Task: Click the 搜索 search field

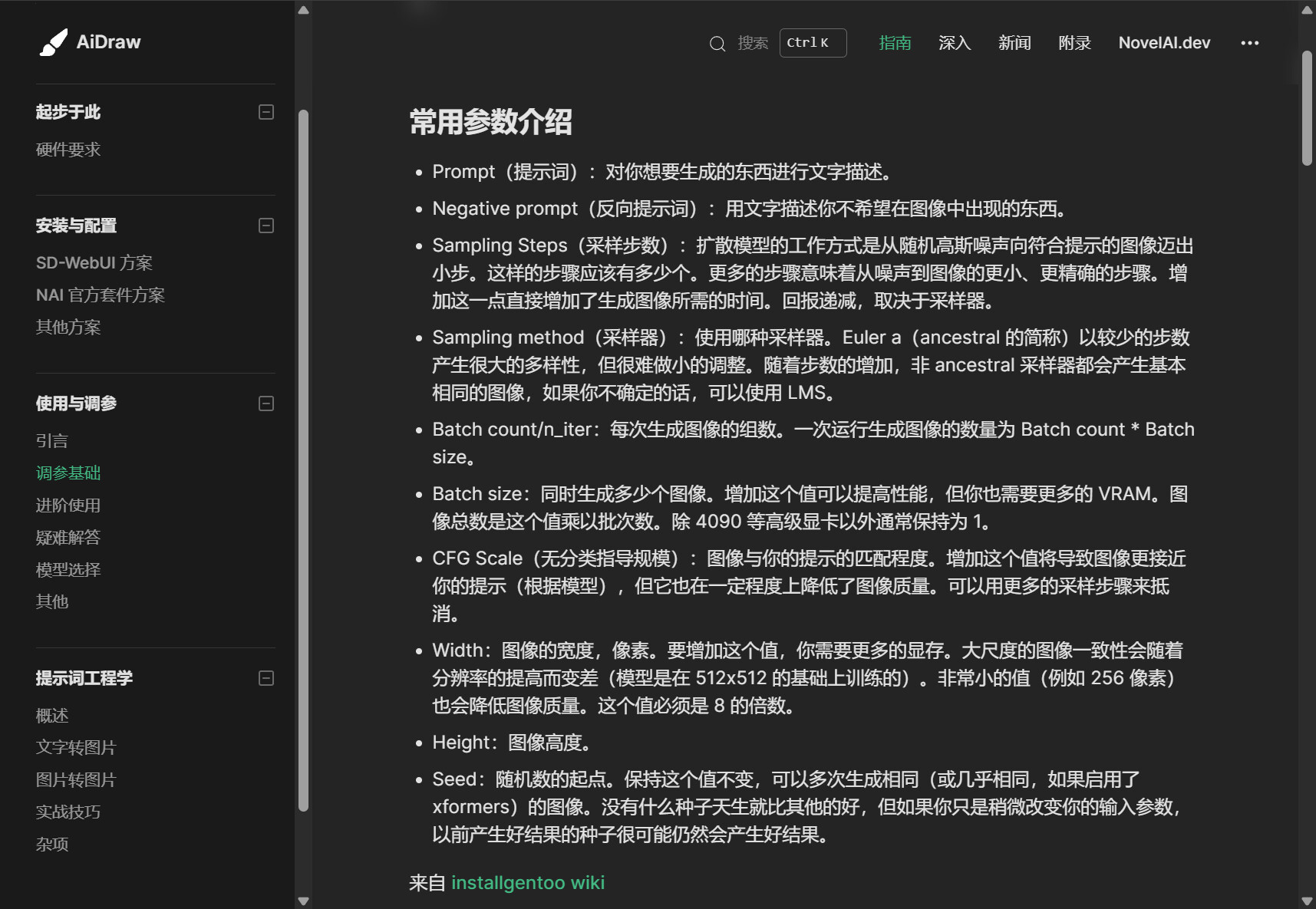Action: click(x=753, y=43)
